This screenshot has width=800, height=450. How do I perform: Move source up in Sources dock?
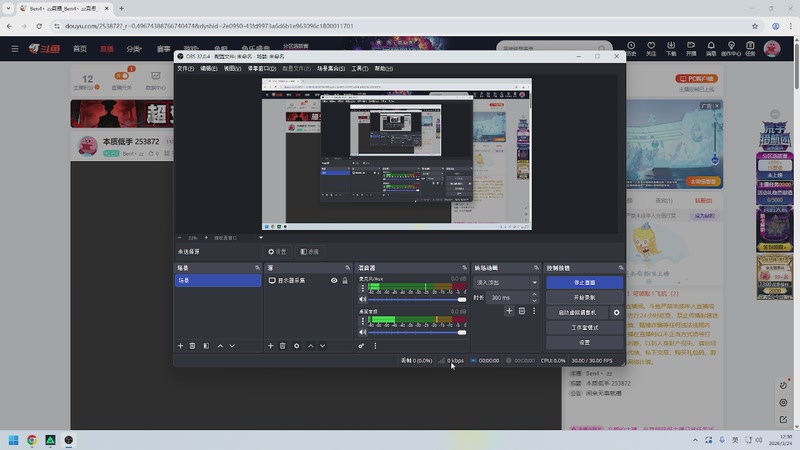click(311, 346)
